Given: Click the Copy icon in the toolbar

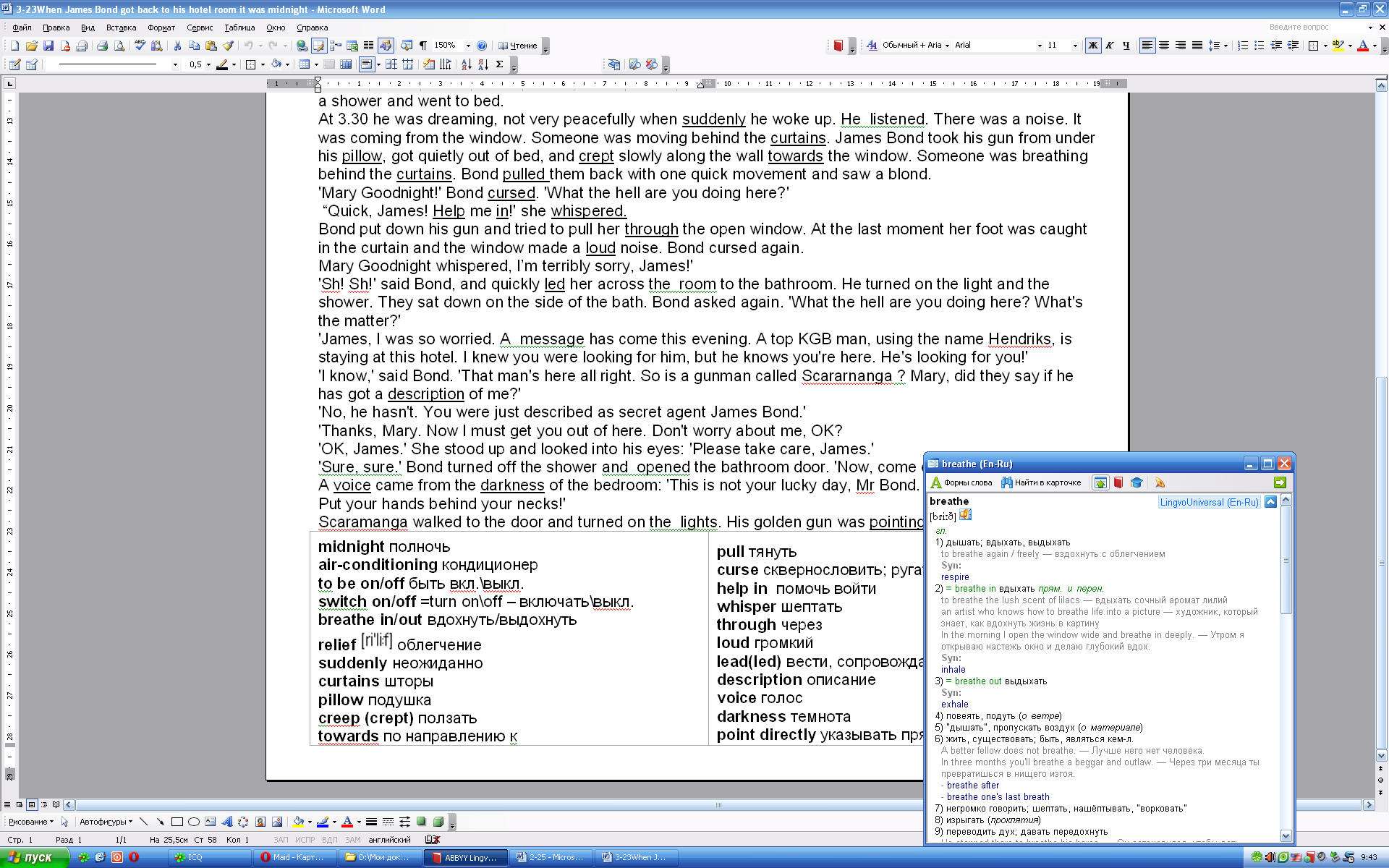Looking at the screenshot, I should coord(194,46).
